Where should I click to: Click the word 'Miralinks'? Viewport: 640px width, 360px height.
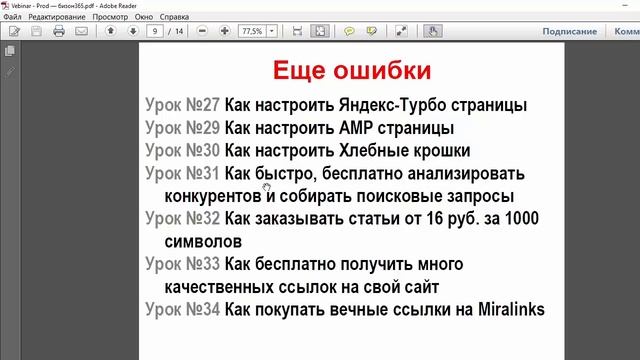(511, 309)
